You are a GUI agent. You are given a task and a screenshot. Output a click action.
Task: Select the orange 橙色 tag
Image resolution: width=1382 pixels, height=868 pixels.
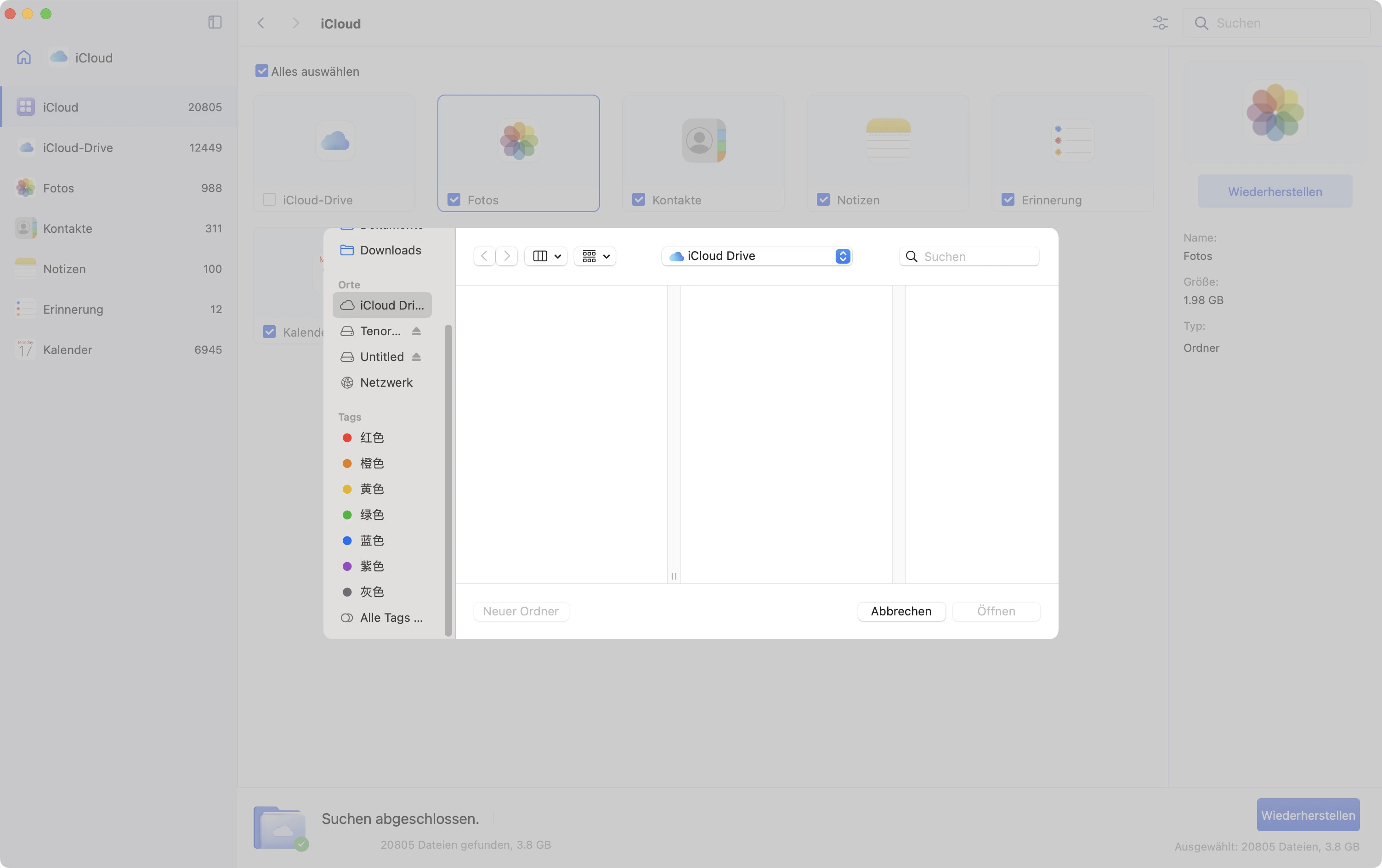[382, 463]
